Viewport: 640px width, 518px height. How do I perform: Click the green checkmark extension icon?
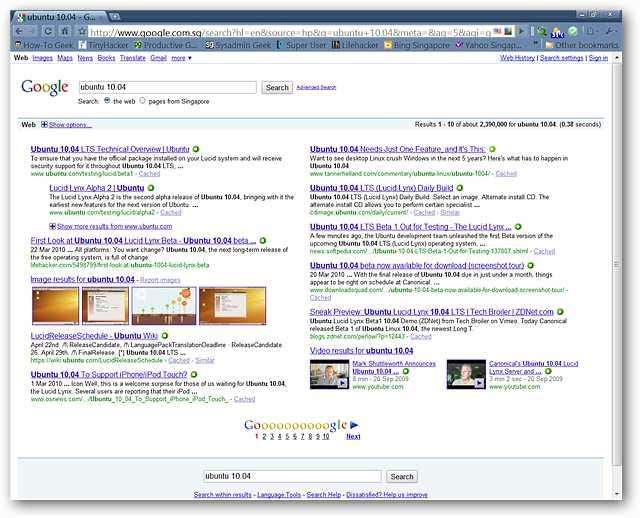573,31
